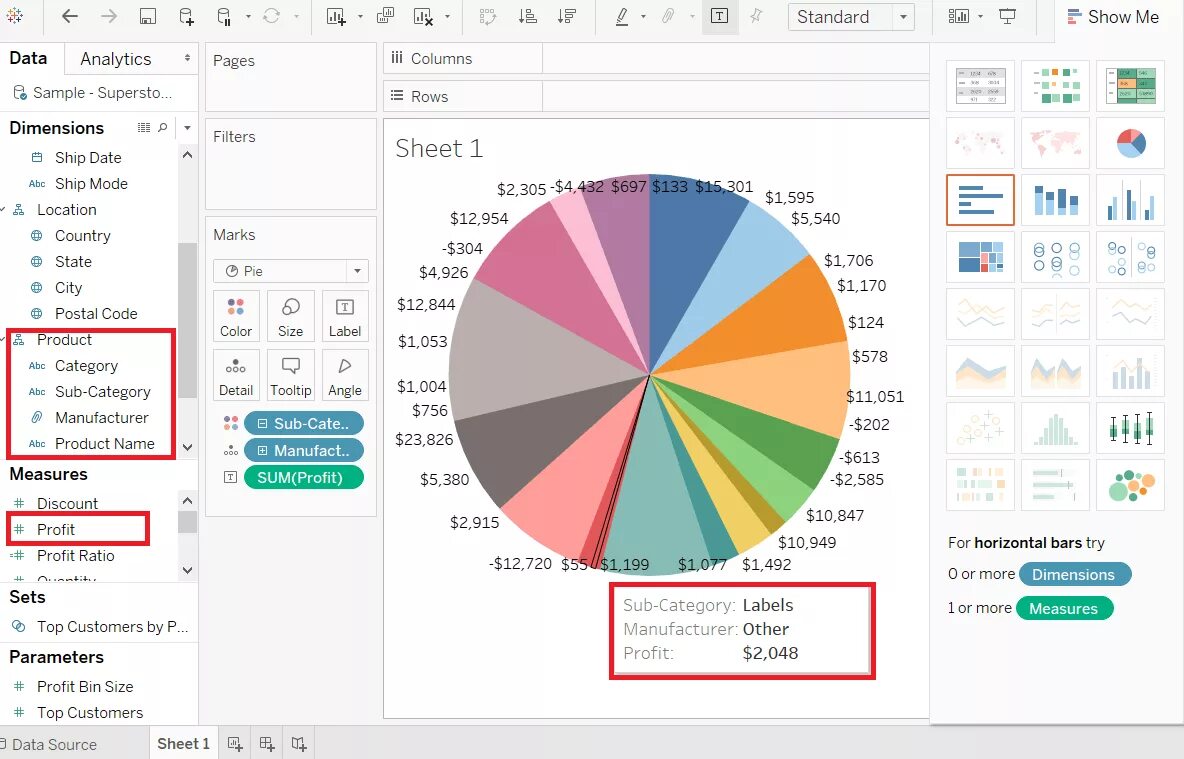This screenshot has height=759, width=1184.
Task: Click the Save icon in toolbar
Action: point(148,16)
